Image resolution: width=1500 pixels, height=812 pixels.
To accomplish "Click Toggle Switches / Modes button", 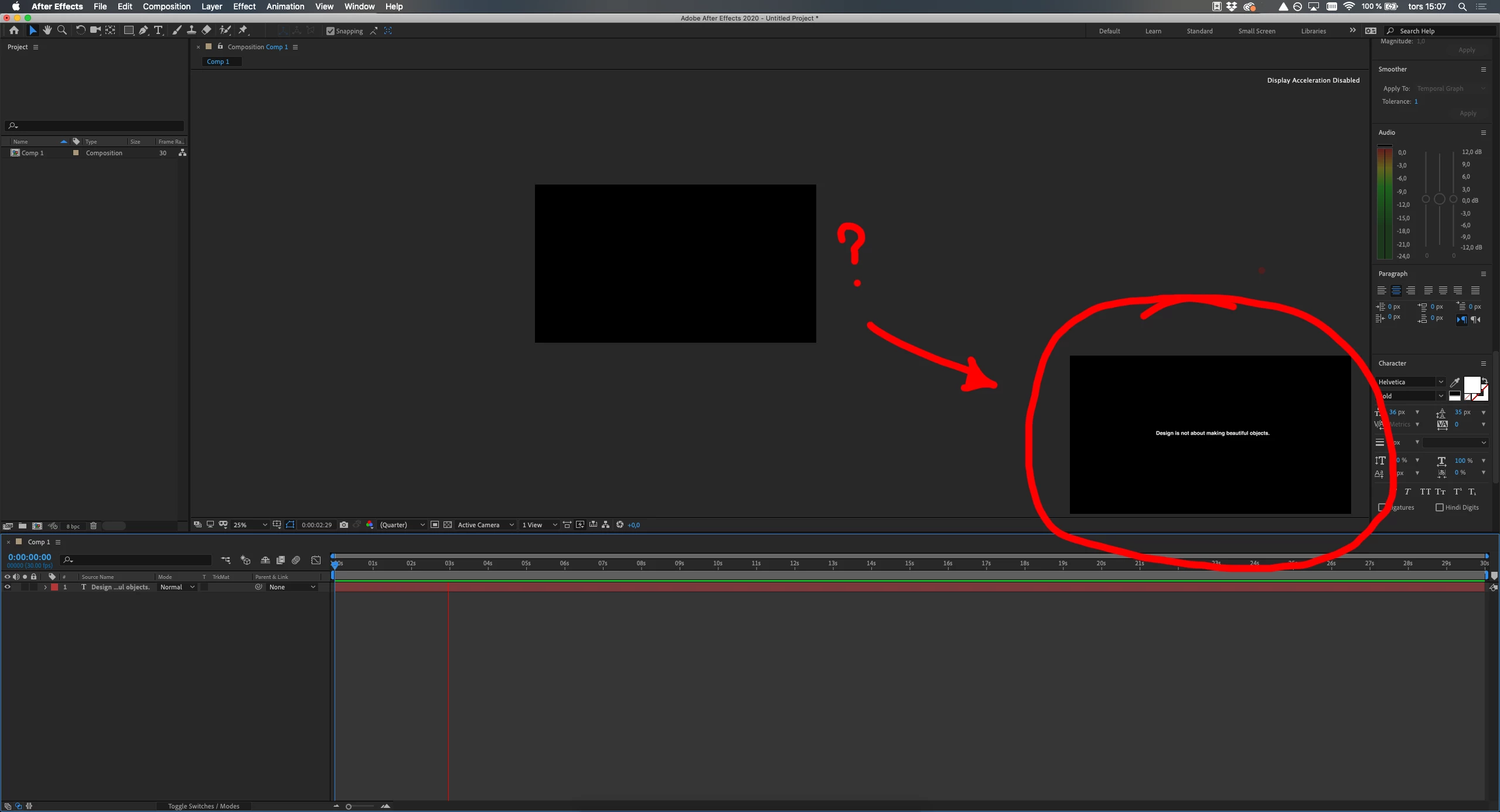I will 203,806.
